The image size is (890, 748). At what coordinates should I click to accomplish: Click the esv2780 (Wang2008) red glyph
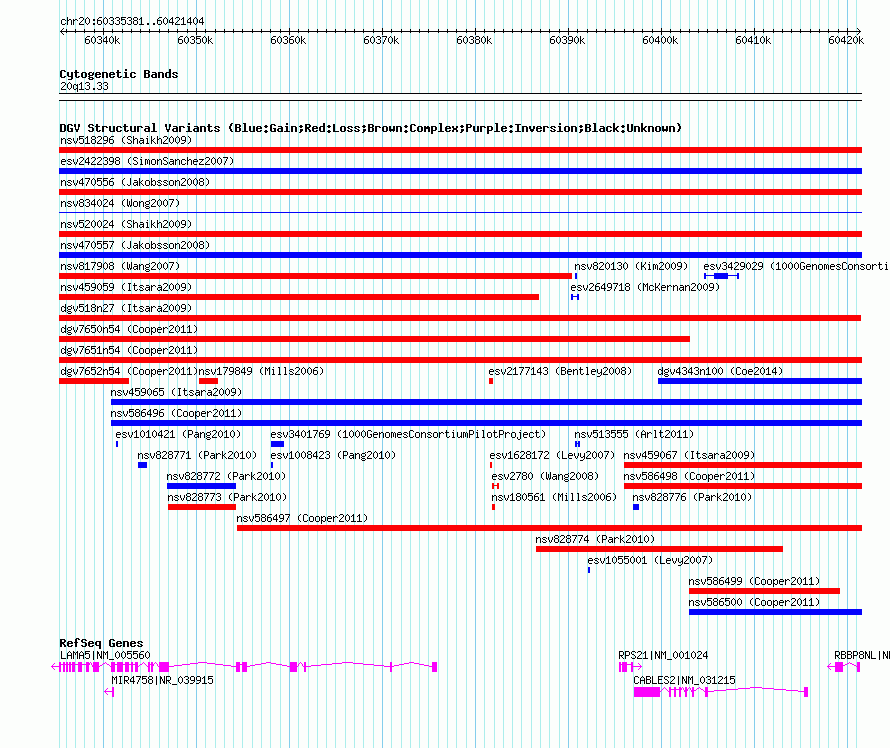[496, 486]
